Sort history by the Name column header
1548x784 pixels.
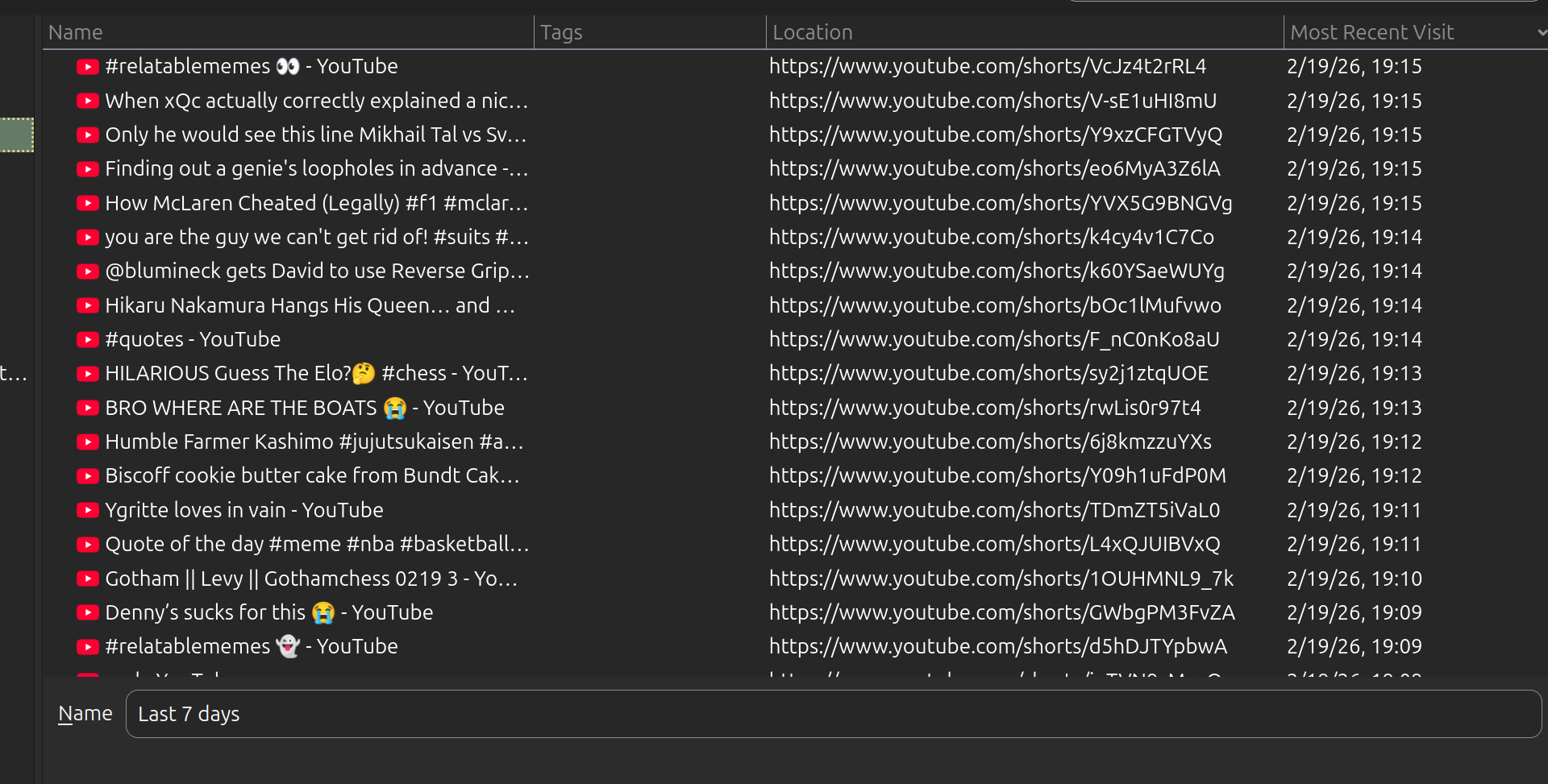click(288, 32)
